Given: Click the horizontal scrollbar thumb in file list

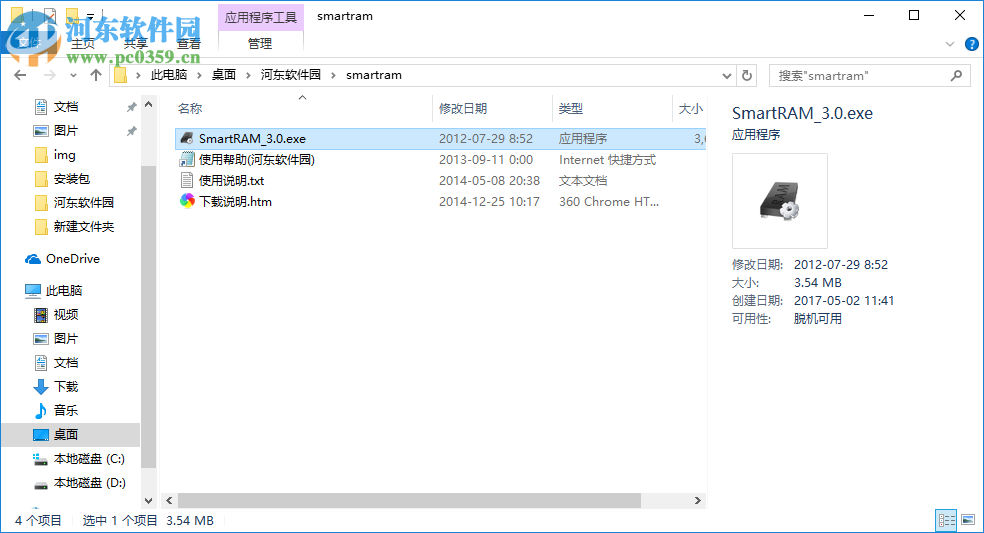Looking at the screenshot, I should click(409, 500).
